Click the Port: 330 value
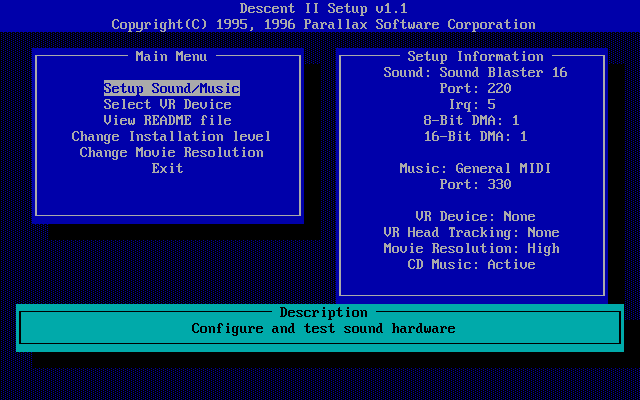640x400 pixels. click(476, 184)
